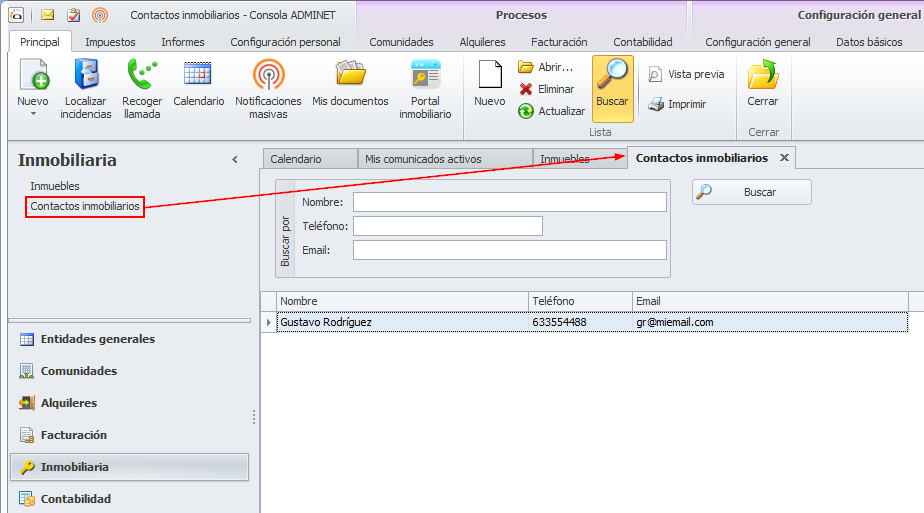Click Recoger llamada phone icon

[x=142, y=75]
